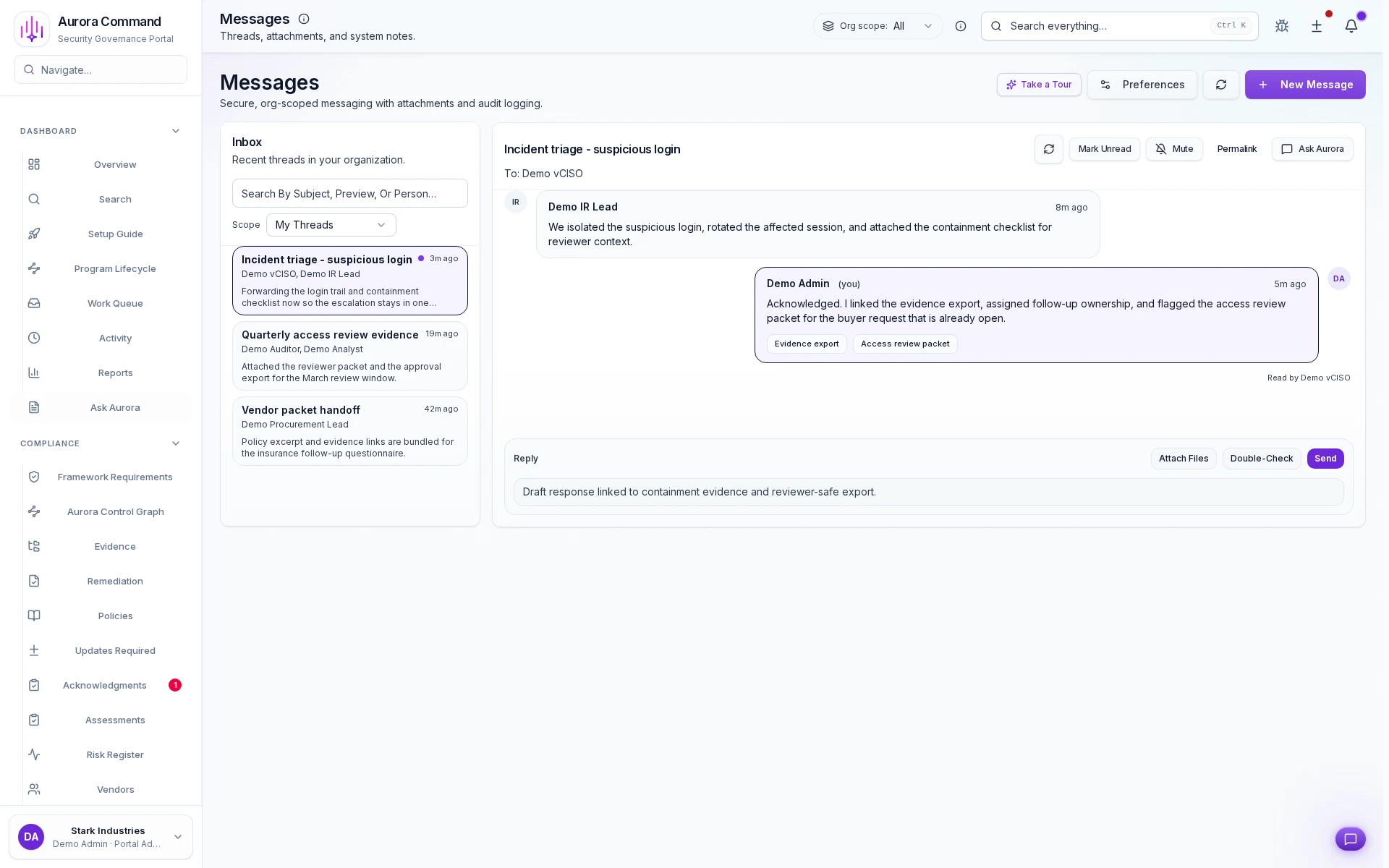Open the Org scope All dropdown
Screen dimensions: 1389x868
(x=878, y=26)
